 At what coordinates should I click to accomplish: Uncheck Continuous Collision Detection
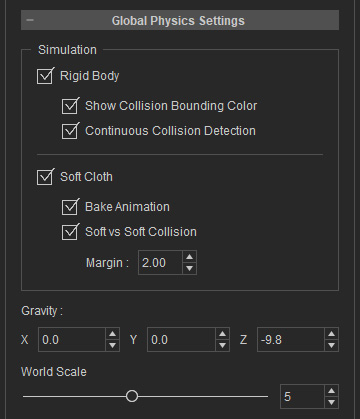[x=70, y=131]
